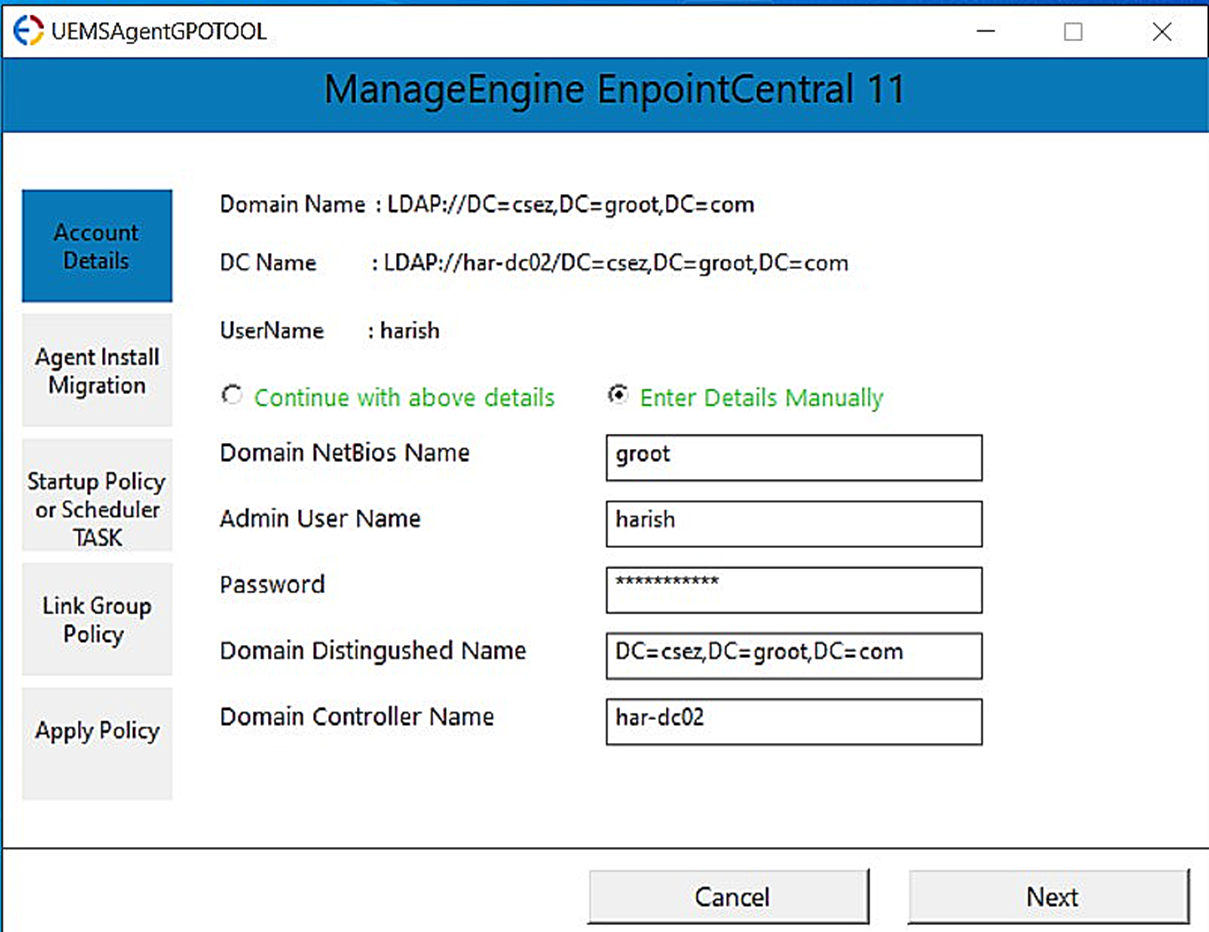Minimize the UEMSAgentGPOTOOL window
1209x932 pixels.
tap(985, 31)
